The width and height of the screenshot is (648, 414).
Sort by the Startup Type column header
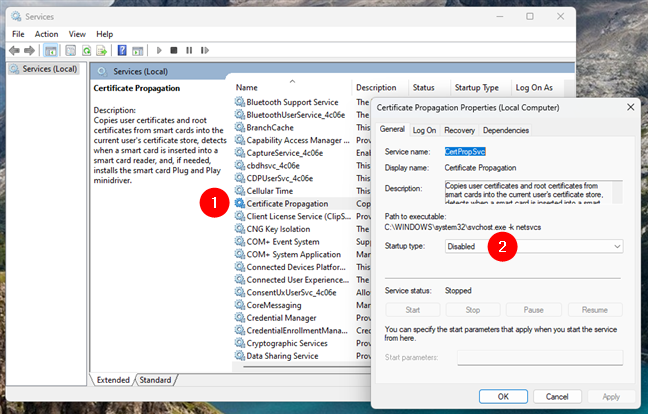(480, 88)
